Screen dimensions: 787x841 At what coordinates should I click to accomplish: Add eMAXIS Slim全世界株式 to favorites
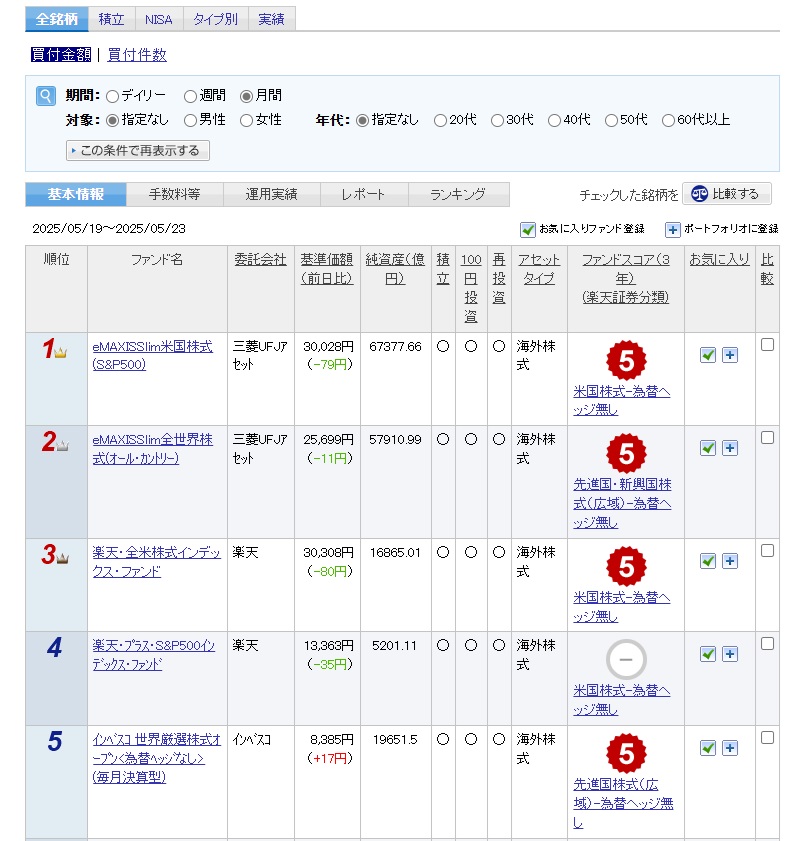tap(708, 448)
